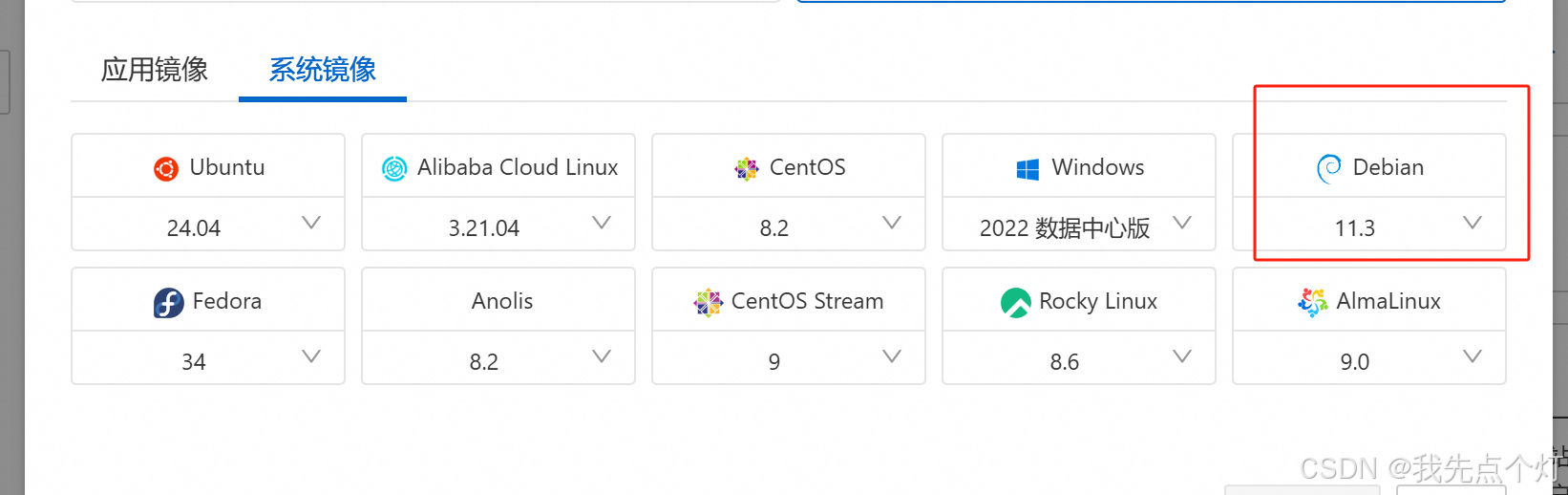Click the Debian swirl logo icon
Viewport: 1568px width, 495px height.
[x=1328, y=169]
